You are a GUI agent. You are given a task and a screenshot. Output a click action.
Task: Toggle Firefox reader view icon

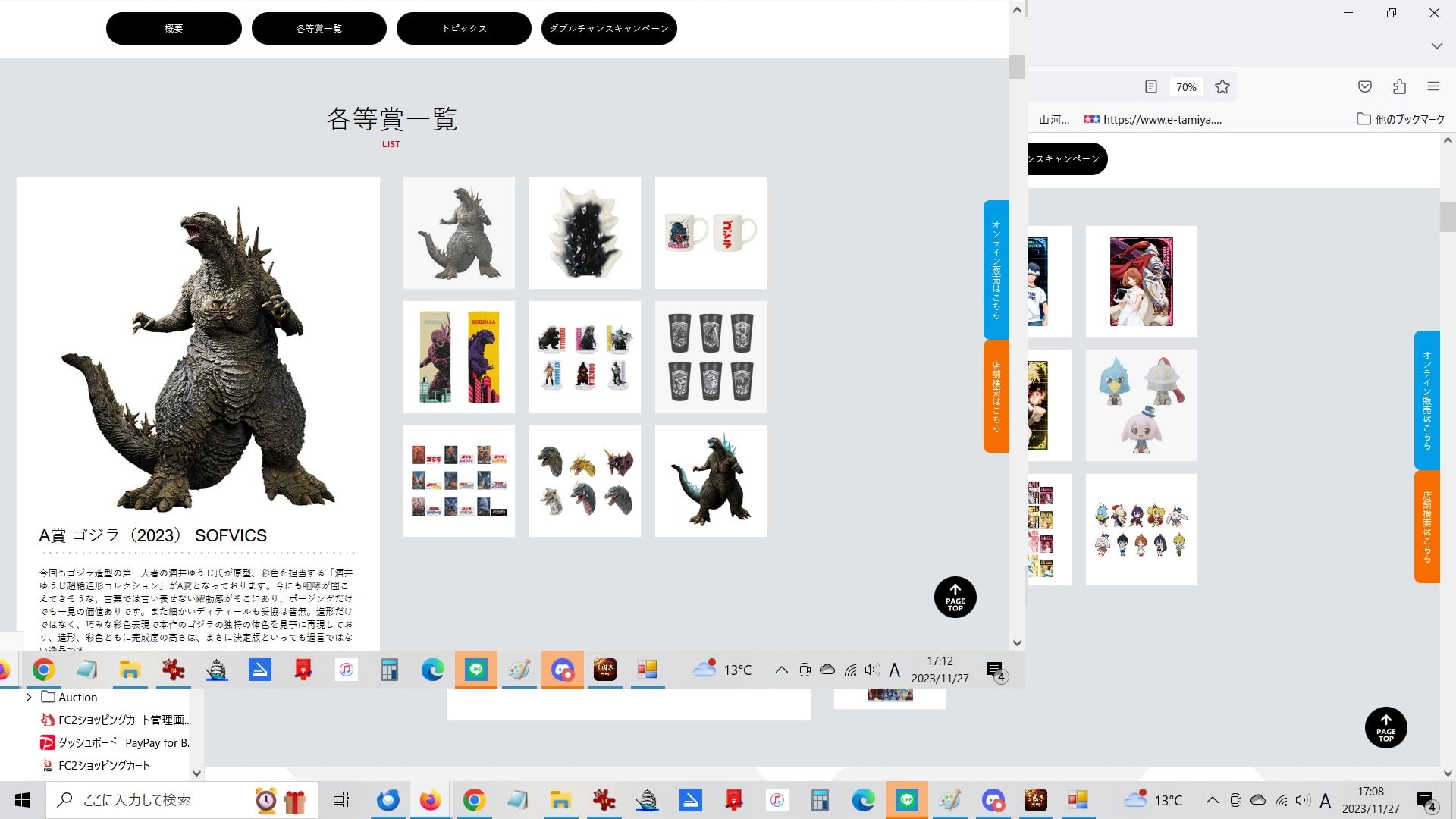(x=1150, y=86)
